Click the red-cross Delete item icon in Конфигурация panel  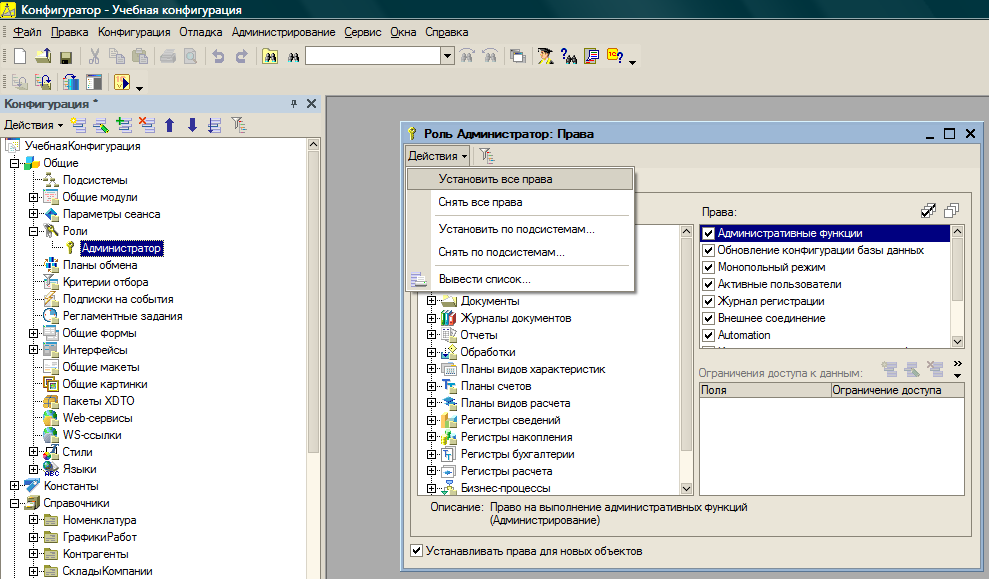[147, 125]
